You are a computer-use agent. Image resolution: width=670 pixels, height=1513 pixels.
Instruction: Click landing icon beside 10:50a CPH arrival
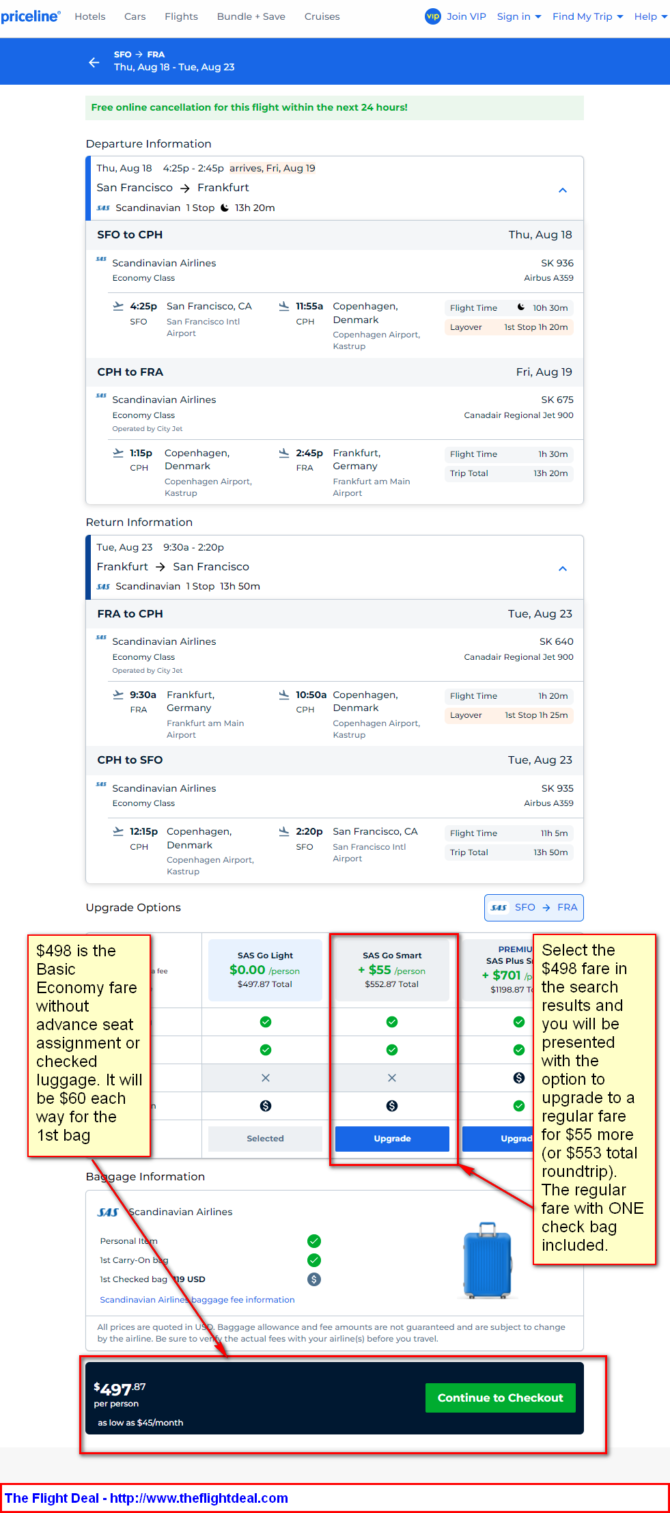click(x=284, y=695)
